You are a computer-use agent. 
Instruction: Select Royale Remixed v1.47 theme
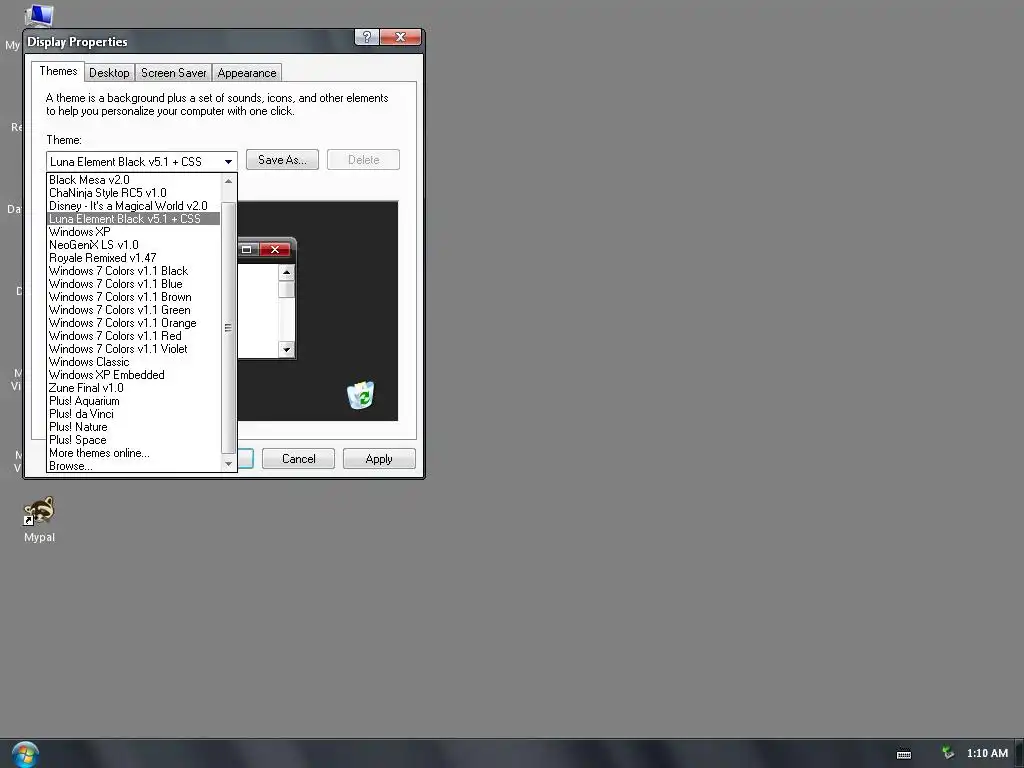pyautogui.click(x=134, y=258)
